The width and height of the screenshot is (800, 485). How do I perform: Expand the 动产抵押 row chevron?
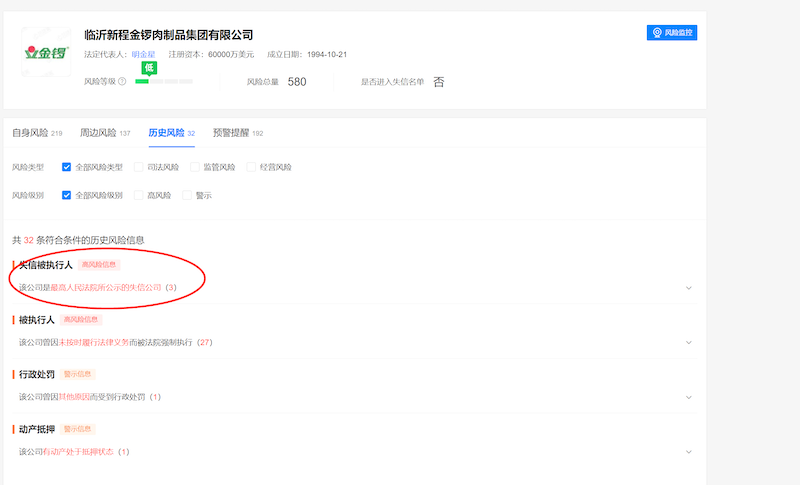tap(689, 452)
